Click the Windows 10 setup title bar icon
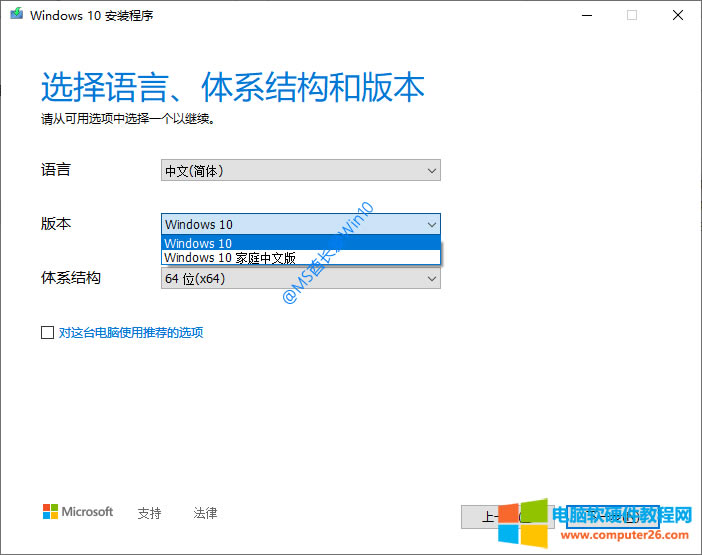Viewport: 702px width, 555px height. coord(17,14)
